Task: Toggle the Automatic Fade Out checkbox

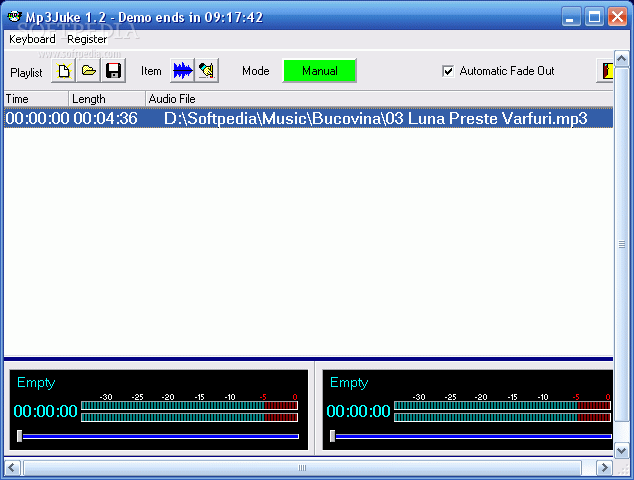Action: click(x=448, y=71)
